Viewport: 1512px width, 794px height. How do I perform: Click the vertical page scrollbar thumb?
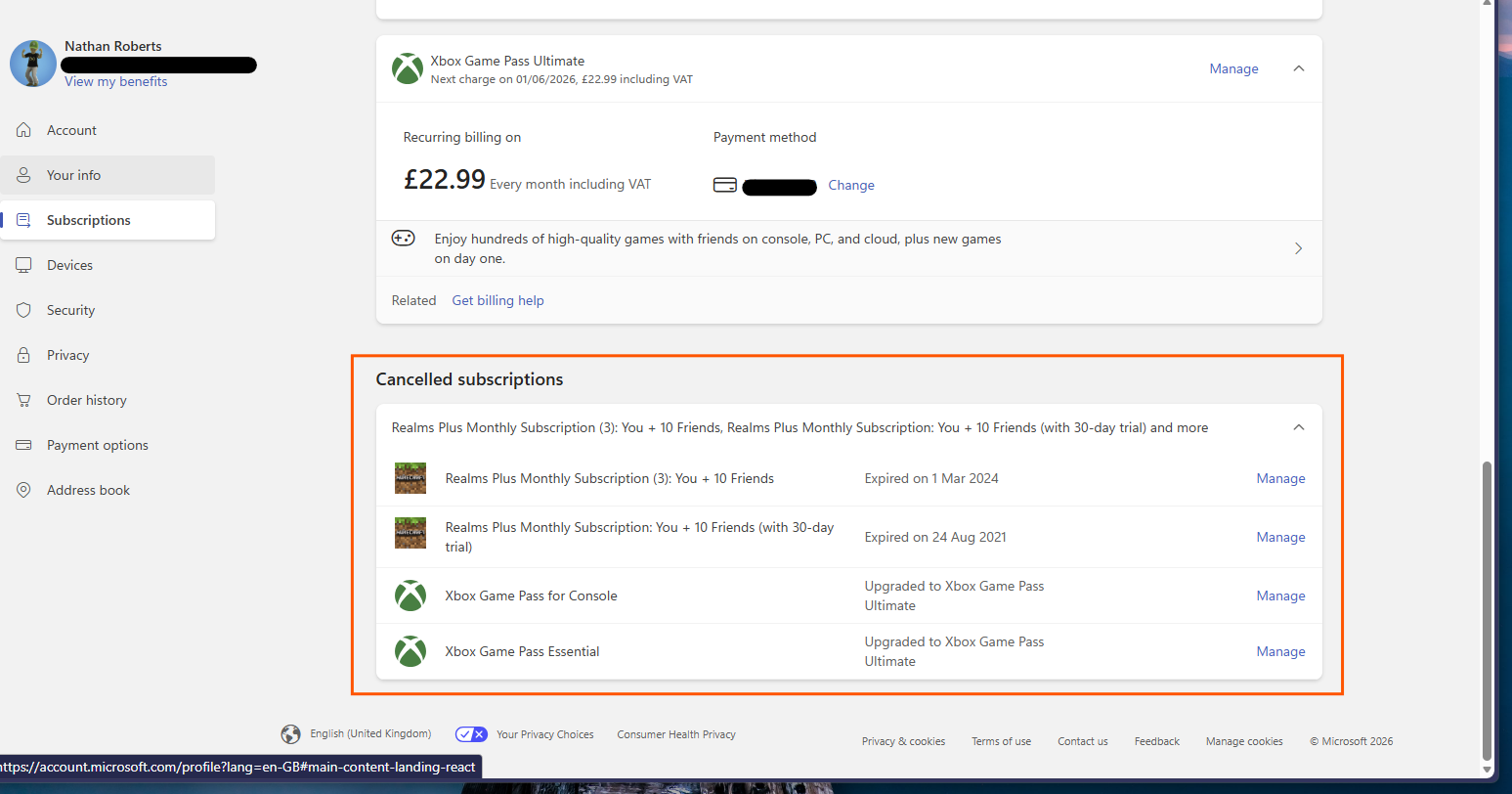1487,611
